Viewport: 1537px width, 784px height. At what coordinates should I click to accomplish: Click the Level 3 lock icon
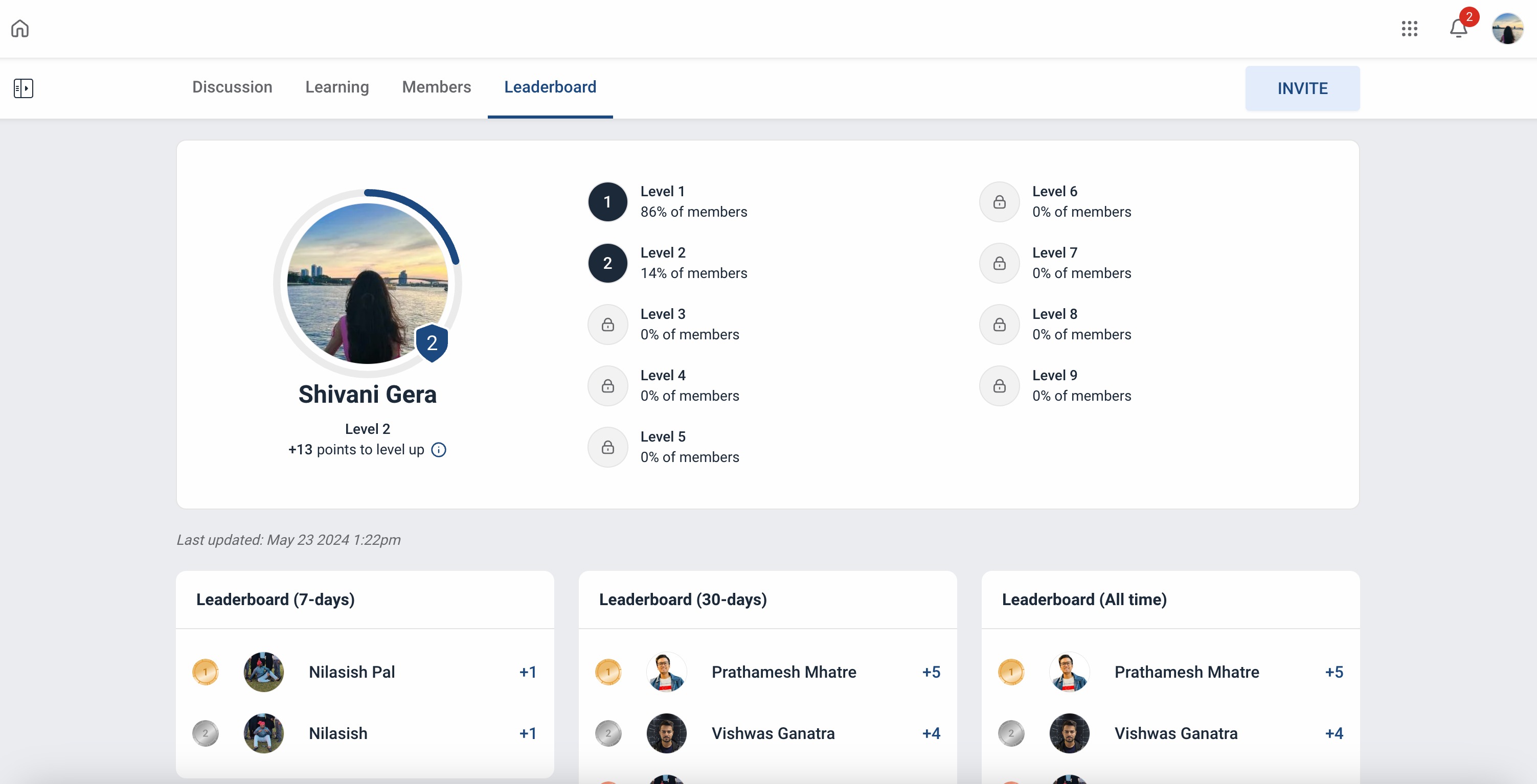click(x=607, y=325)
